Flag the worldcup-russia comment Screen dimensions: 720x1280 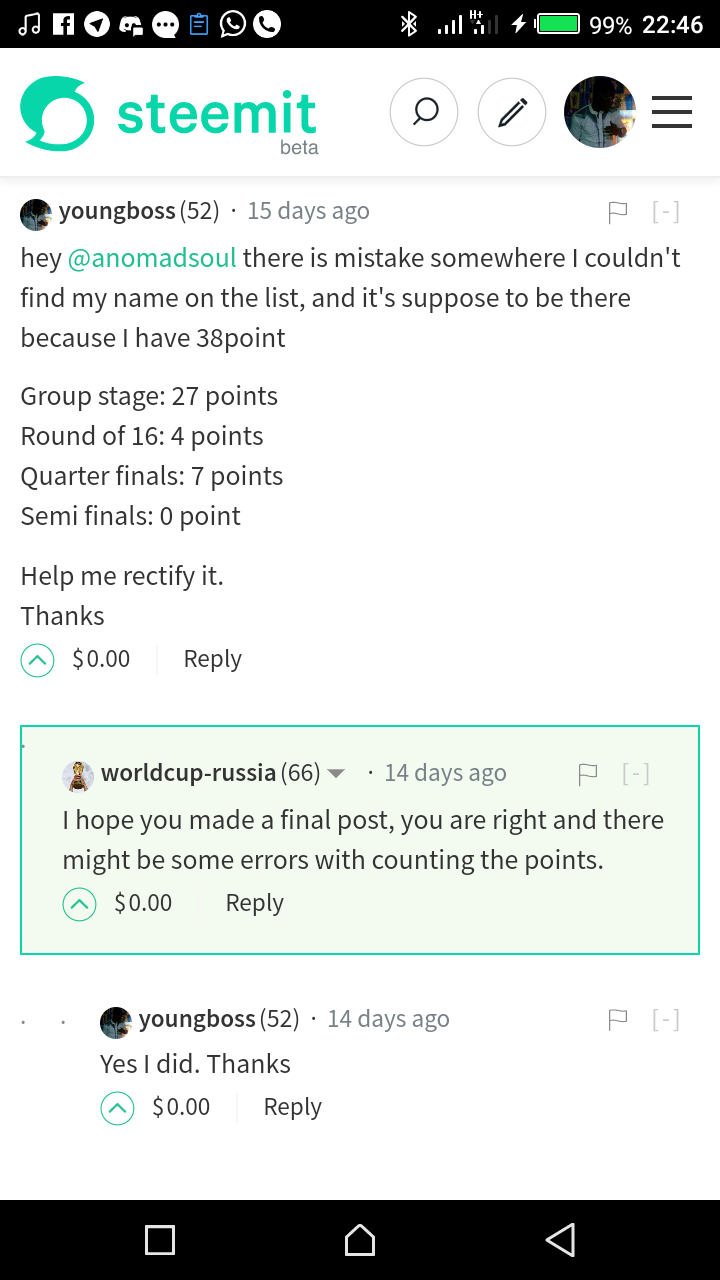tap(588, 774)
